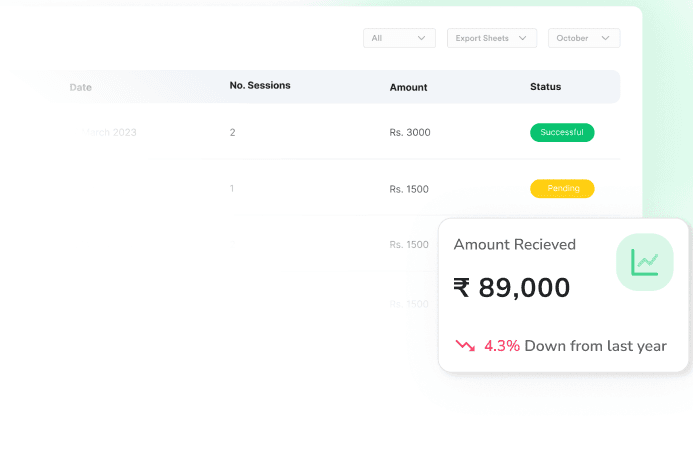Open the October month dropdown

click(584, 38)
